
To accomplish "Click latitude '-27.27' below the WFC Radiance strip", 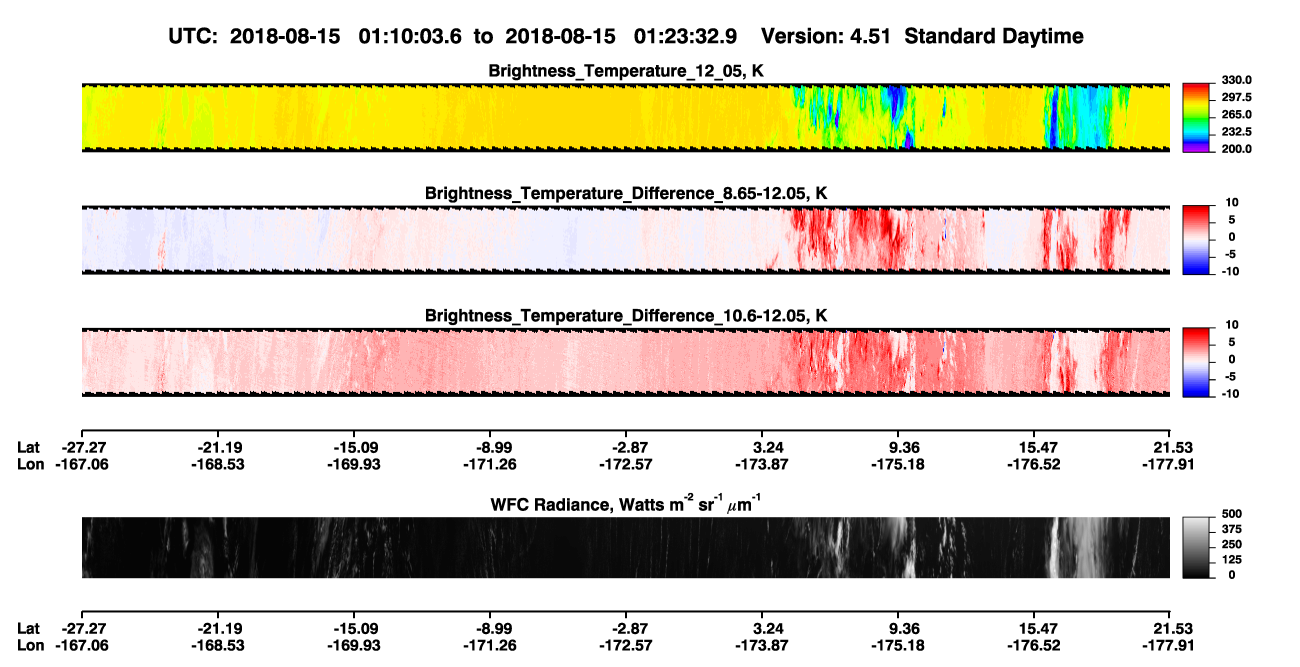I will pyautogui.click(x=85, y=629).
